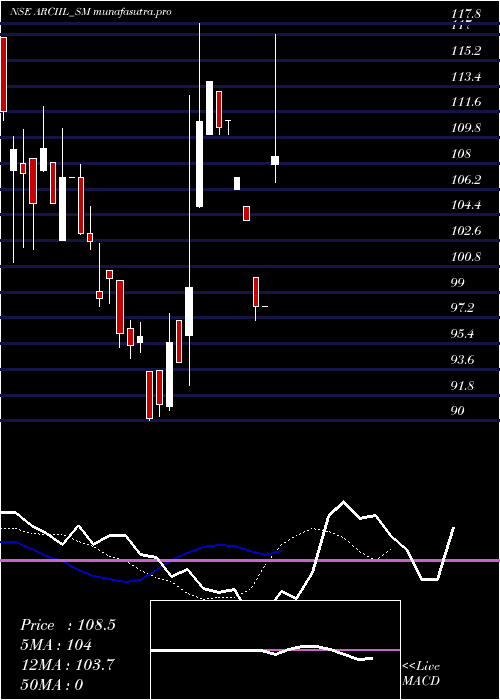
Task: Select the 111.6 price axis label
Action: (466, 102)
